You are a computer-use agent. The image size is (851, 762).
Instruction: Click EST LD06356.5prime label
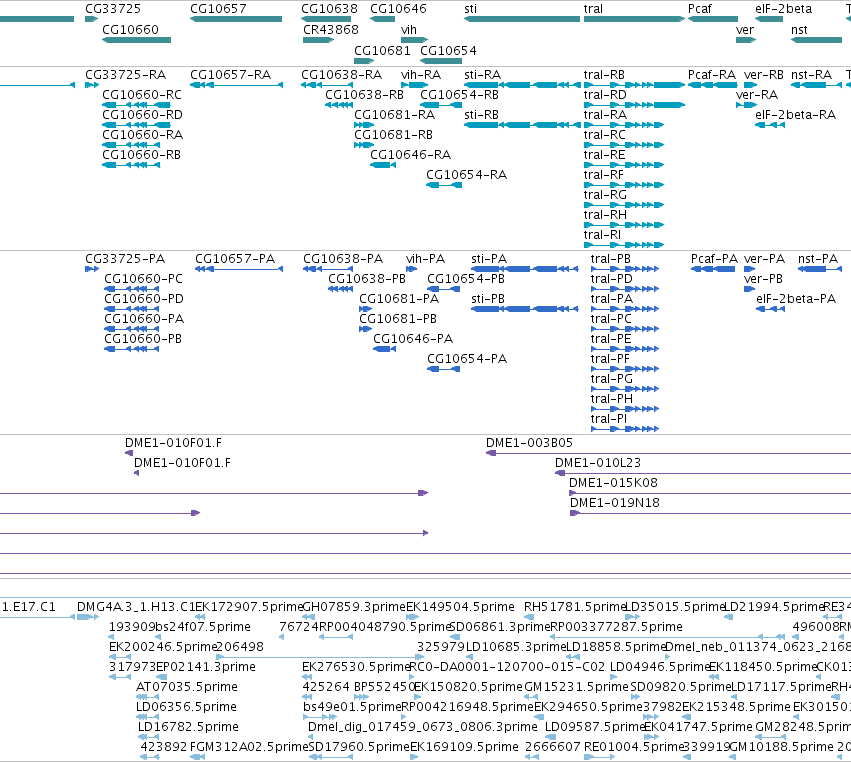click(x=186, y=707)
